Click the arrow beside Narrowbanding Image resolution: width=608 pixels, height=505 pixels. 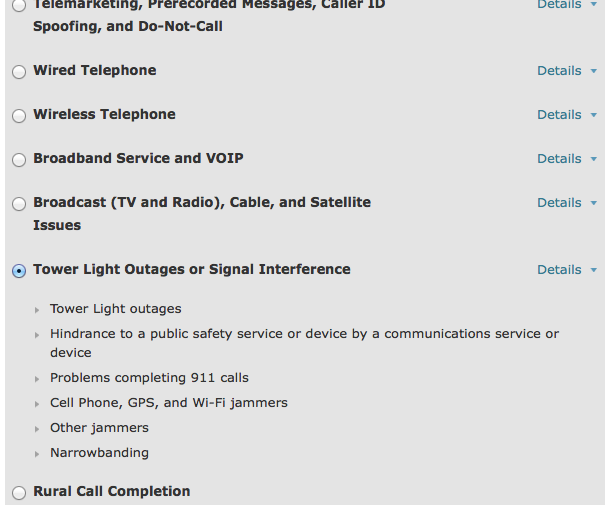pyautogui.click(x=38, y=454)
